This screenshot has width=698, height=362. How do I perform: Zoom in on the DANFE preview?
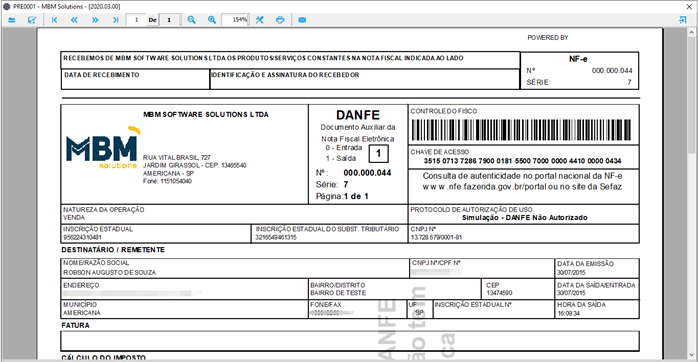(212, 20)
